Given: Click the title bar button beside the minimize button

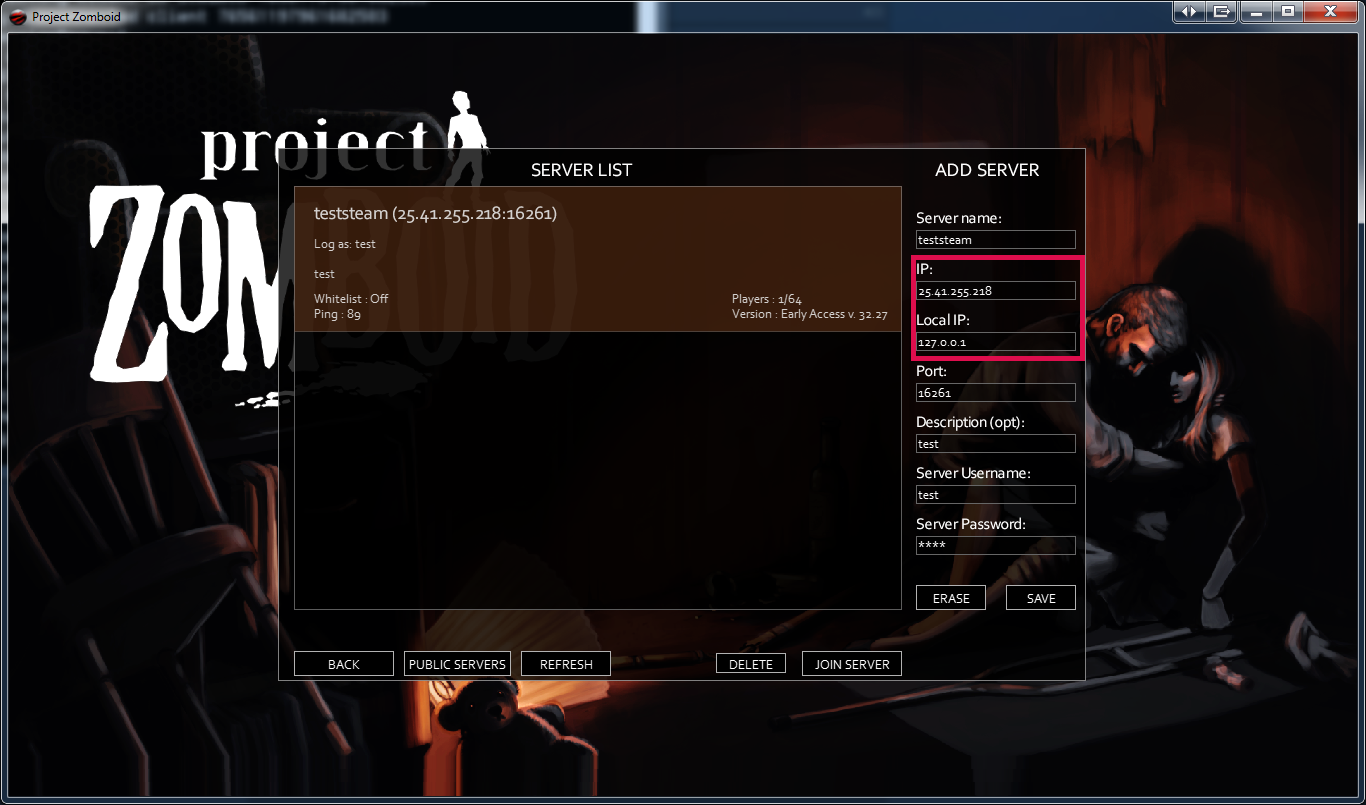Looking at the screenshot, I should click(x=1221, y=11).
